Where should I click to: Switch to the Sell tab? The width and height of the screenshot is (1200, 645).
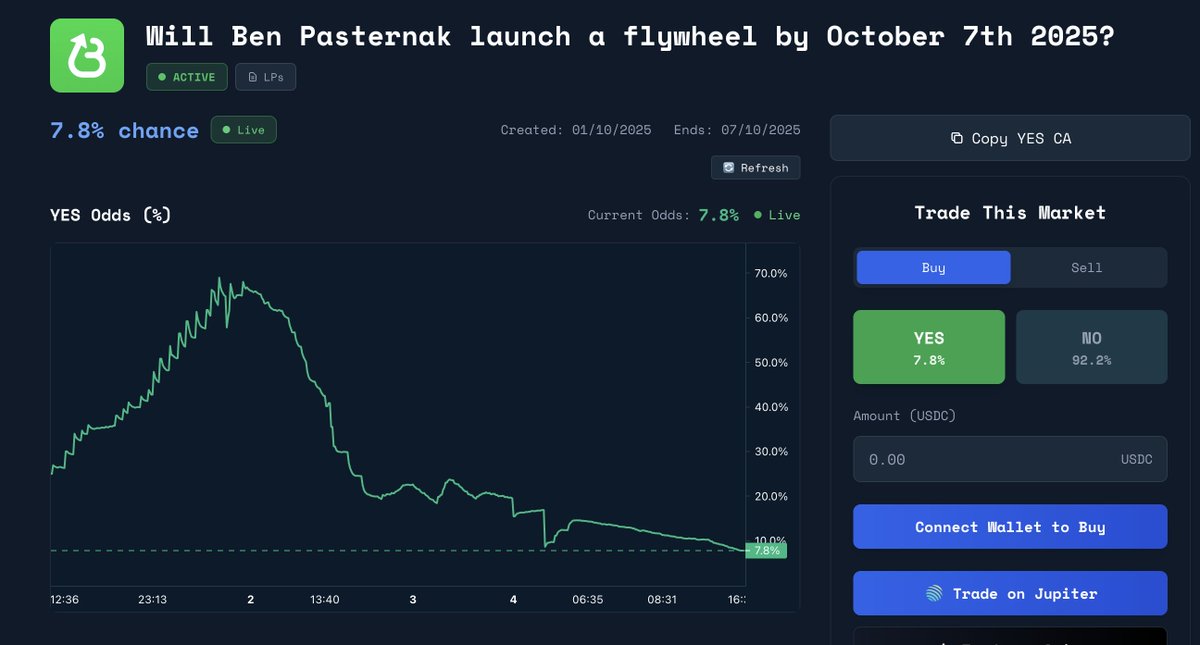click(x=1087, y=268)
